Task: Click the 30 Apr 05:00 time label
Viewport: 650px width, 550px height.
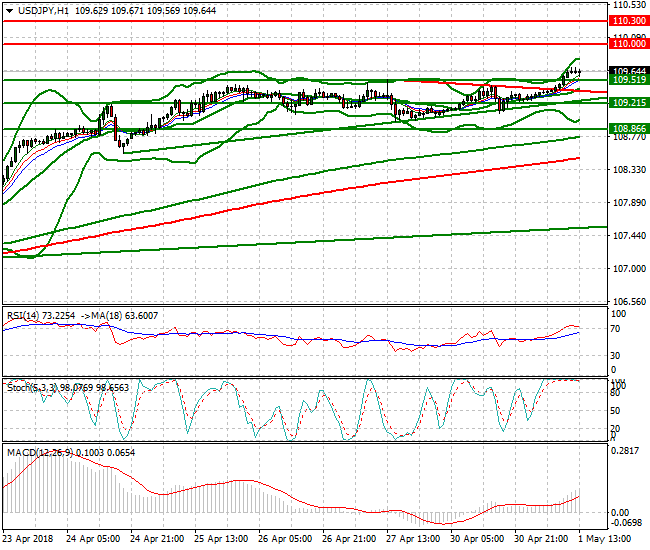Action: tap(477, 539)
